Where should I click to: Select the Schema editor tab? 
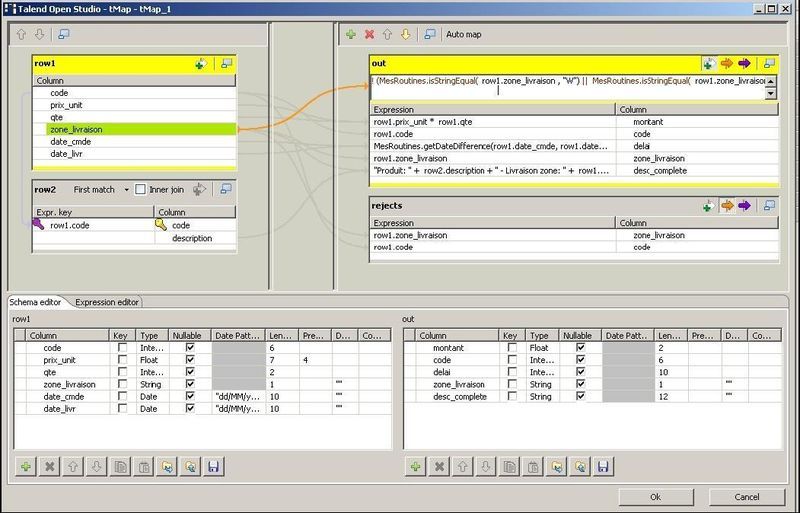pos(38,301)
